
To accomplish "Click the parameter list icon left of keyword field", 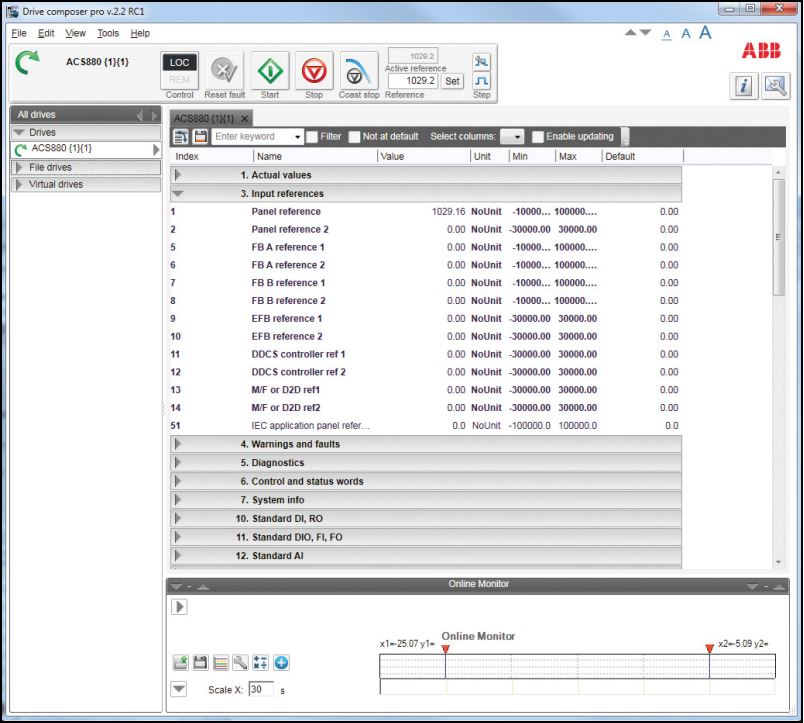I will (181, 136).
